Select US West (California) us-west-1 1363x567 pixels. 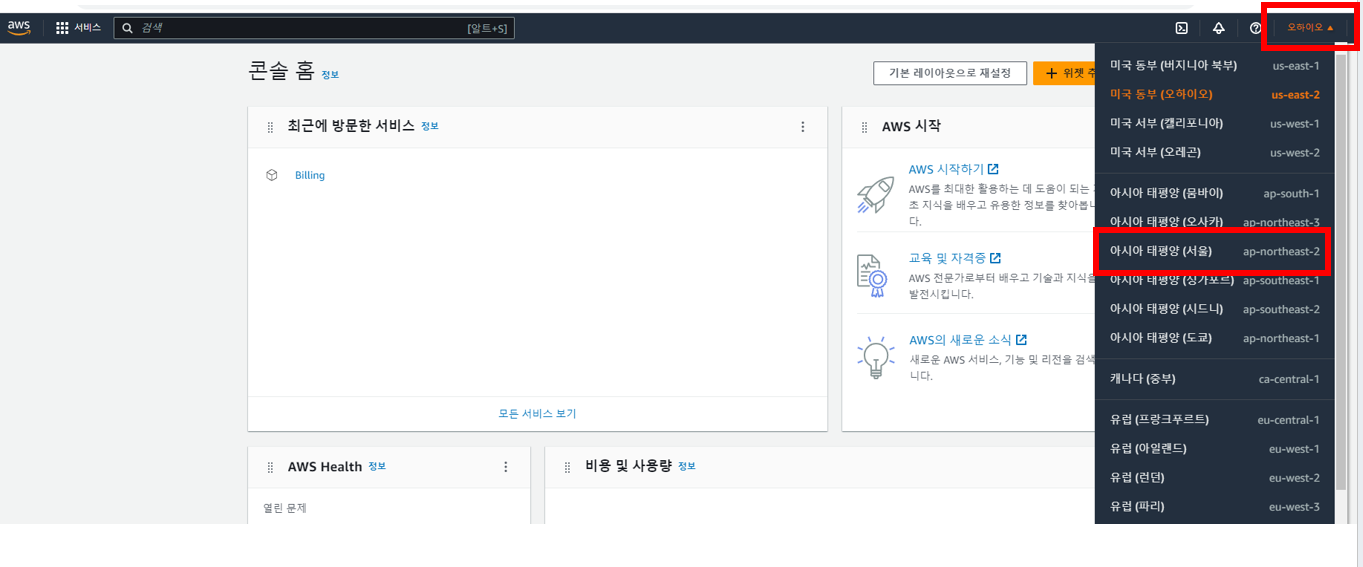1215,123
